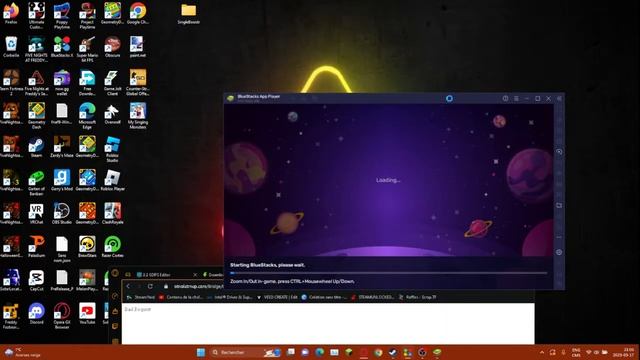Viewport: 640px width, 360px height.
Task: Open the Windows Start menu
Action: pyautogui.click(x=201, y=352)
